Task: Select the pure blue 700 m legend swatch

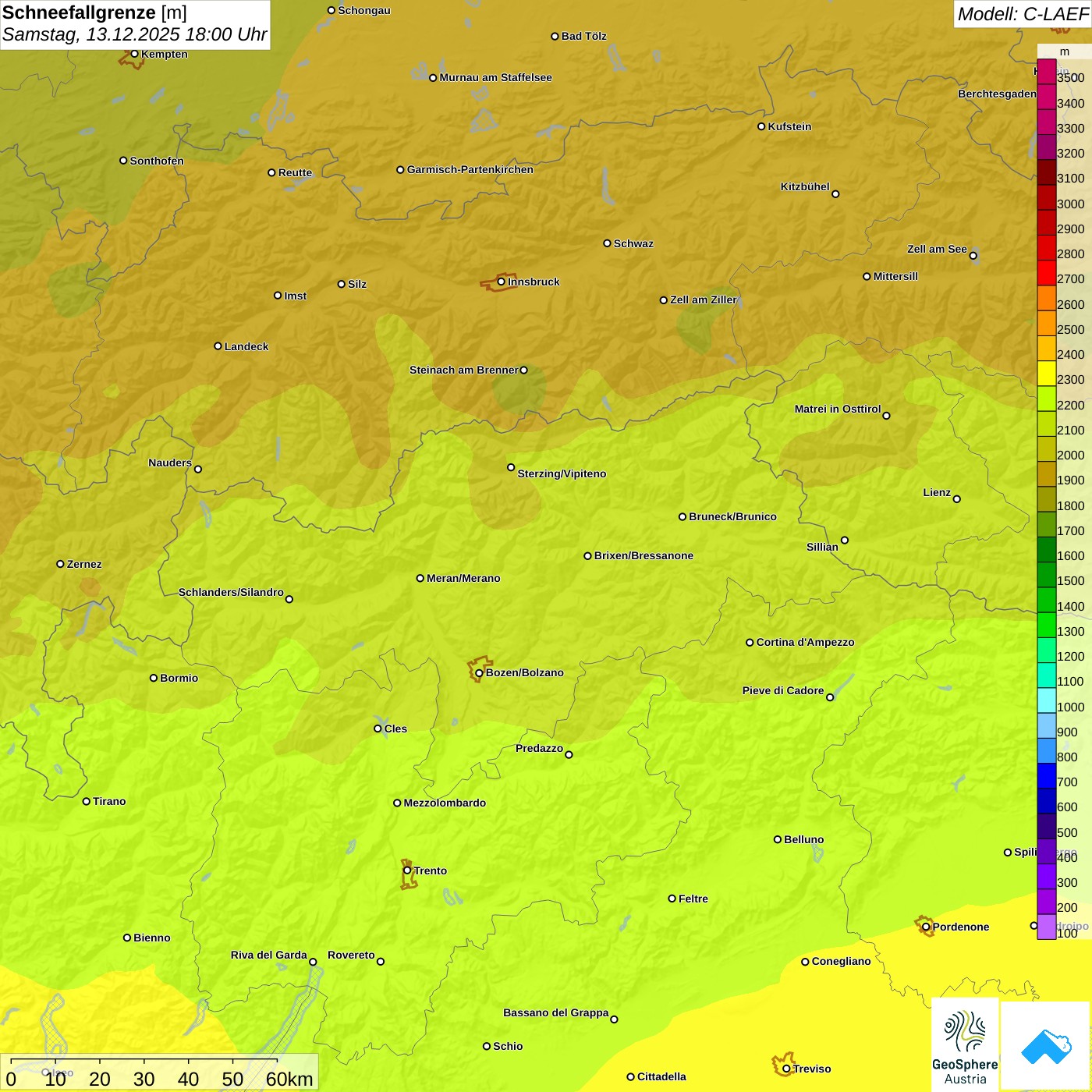Action: 1047,776
